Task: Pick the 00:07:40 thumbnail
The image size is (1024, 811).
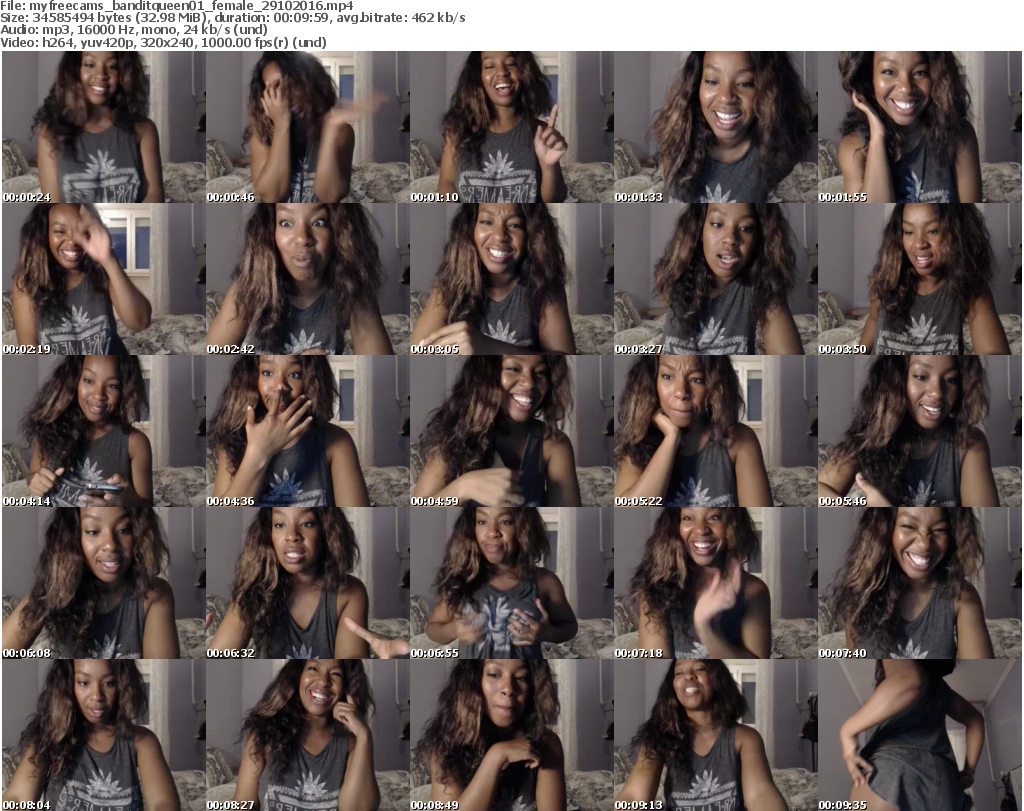Action: click(919, 583)
